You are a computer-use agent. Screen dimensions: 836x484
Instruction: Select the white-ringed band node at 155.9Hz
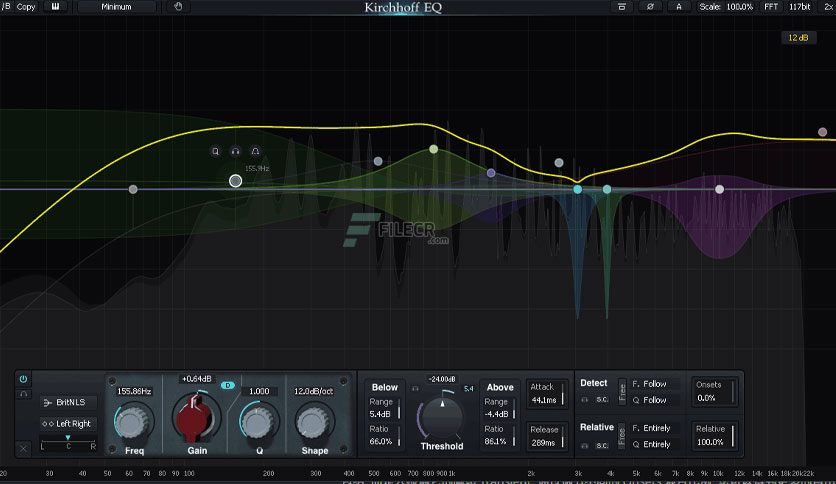tap(235, 181)
